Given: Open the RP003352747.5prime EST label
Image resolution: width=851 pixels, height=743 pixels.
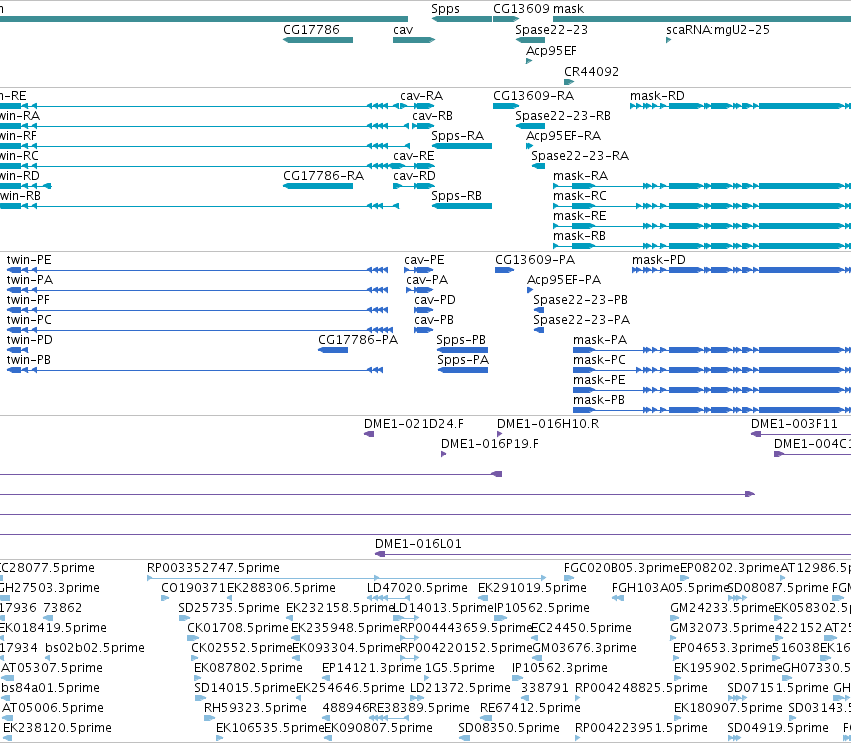Looking at the screenshot, I should 213,568.
